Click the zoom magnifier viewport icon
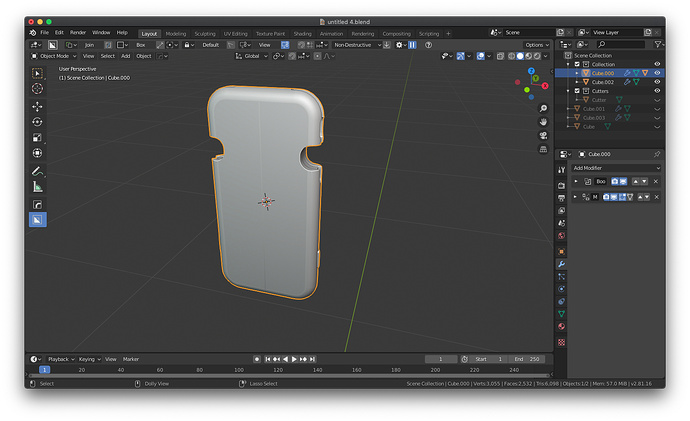The image size is (690, 421). [543, 108]
